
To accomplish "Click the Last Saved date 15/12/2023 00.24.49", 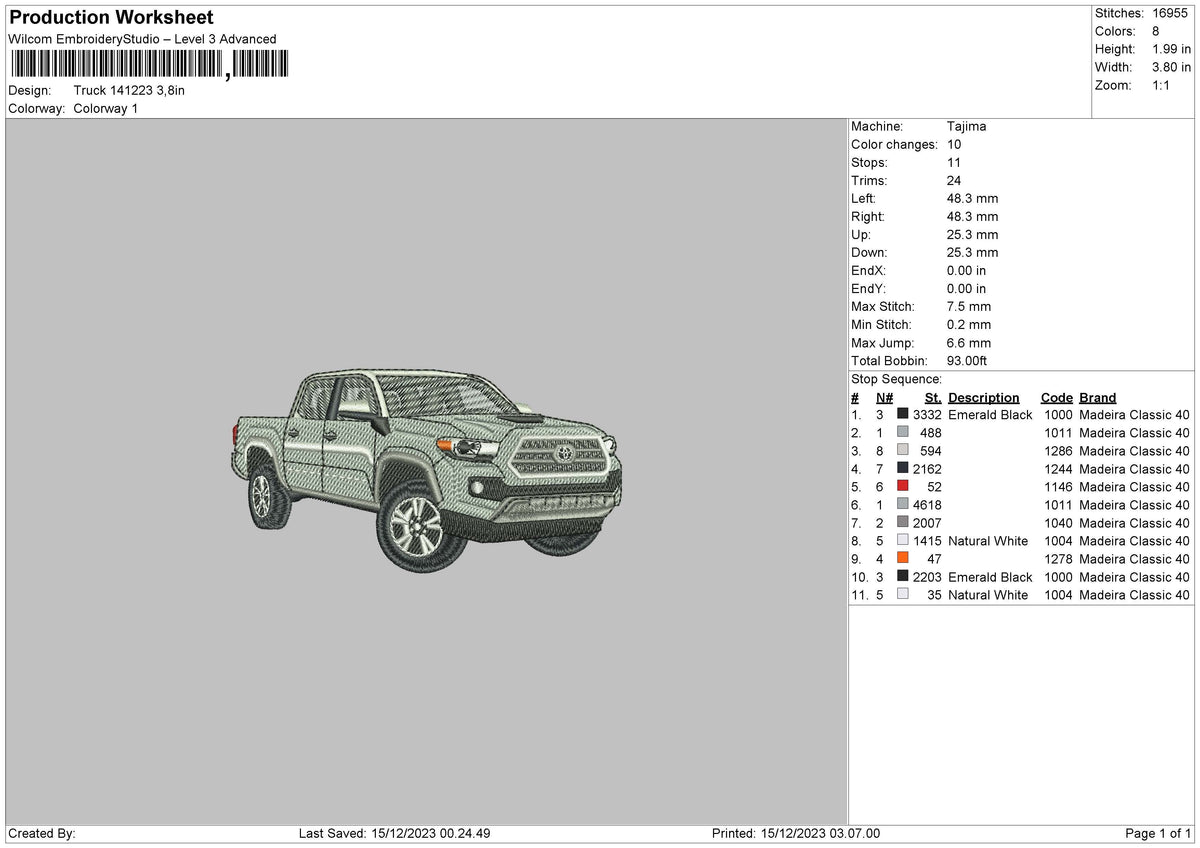I will tap(429, 833).
